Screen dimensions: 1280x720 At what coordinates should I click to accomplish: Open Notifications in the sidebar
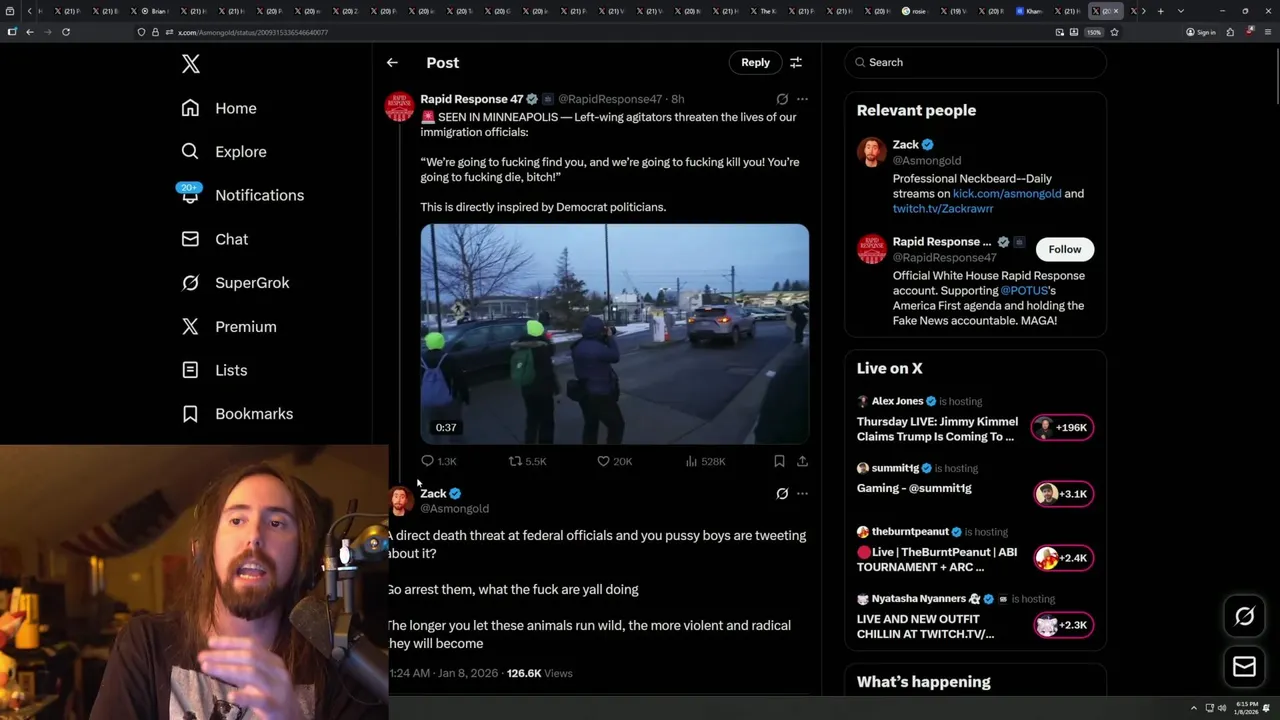click(x=242, y=195)
